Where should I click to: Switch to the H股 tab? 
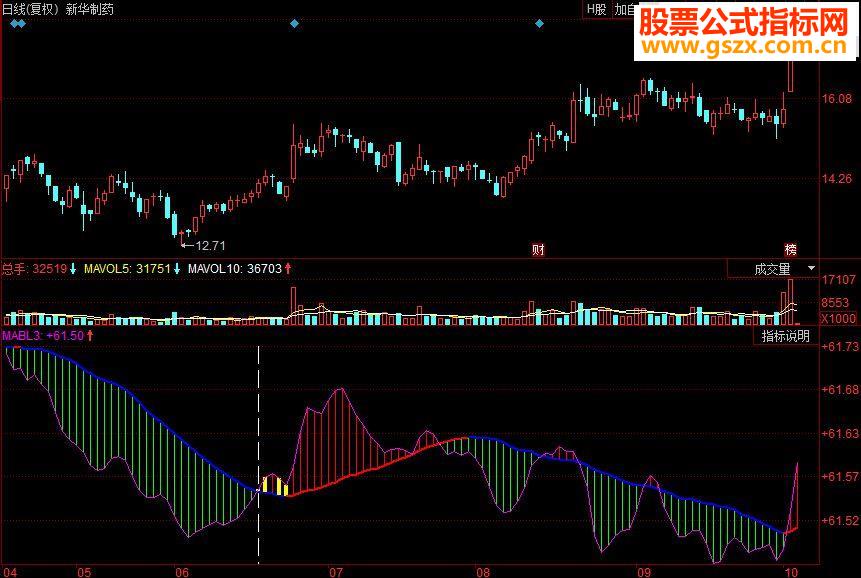pos(596,9)
